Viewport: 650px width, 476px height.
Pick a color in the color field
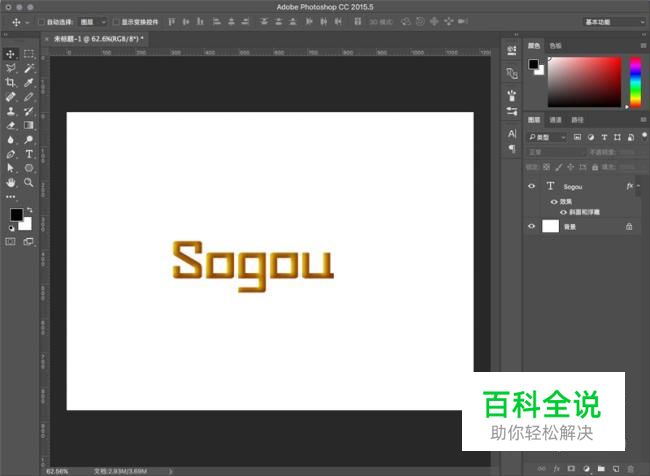point(585,82)
